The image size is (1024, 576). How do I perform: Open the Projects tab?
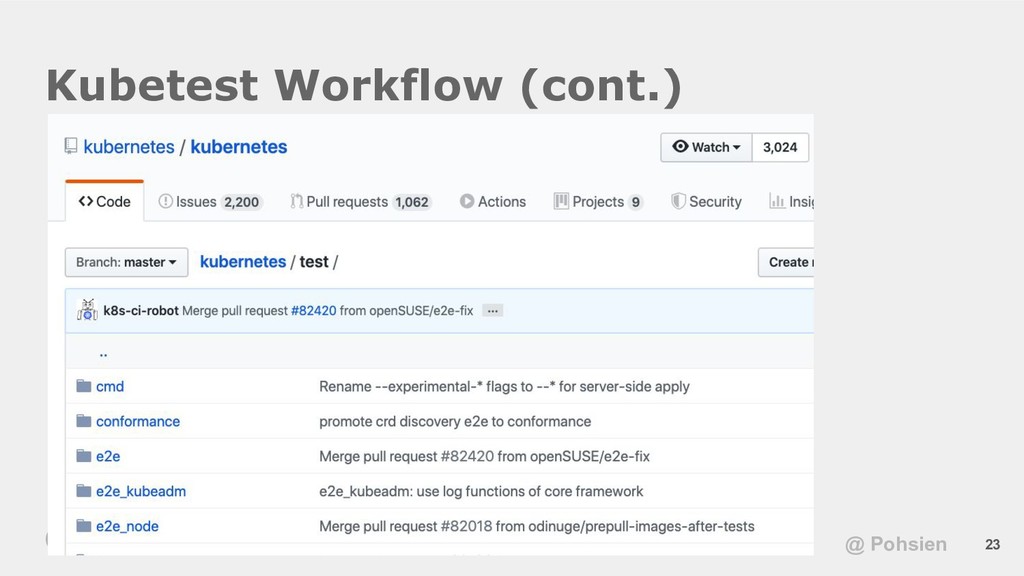coord(598,202)
